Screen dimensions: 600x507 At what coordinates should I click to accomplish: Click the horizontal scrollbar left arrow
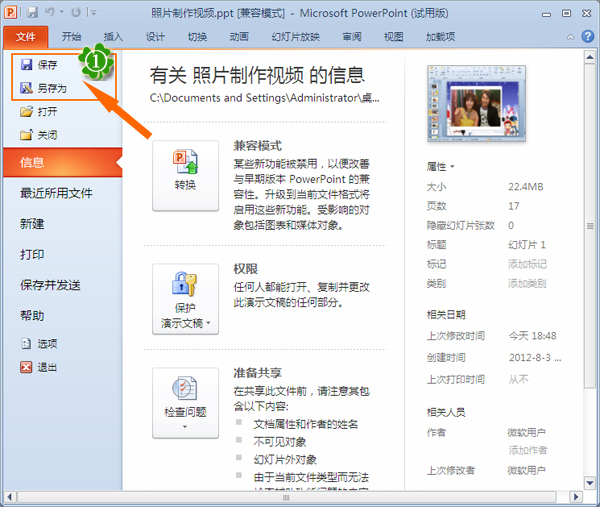click(x=10, y=497)
